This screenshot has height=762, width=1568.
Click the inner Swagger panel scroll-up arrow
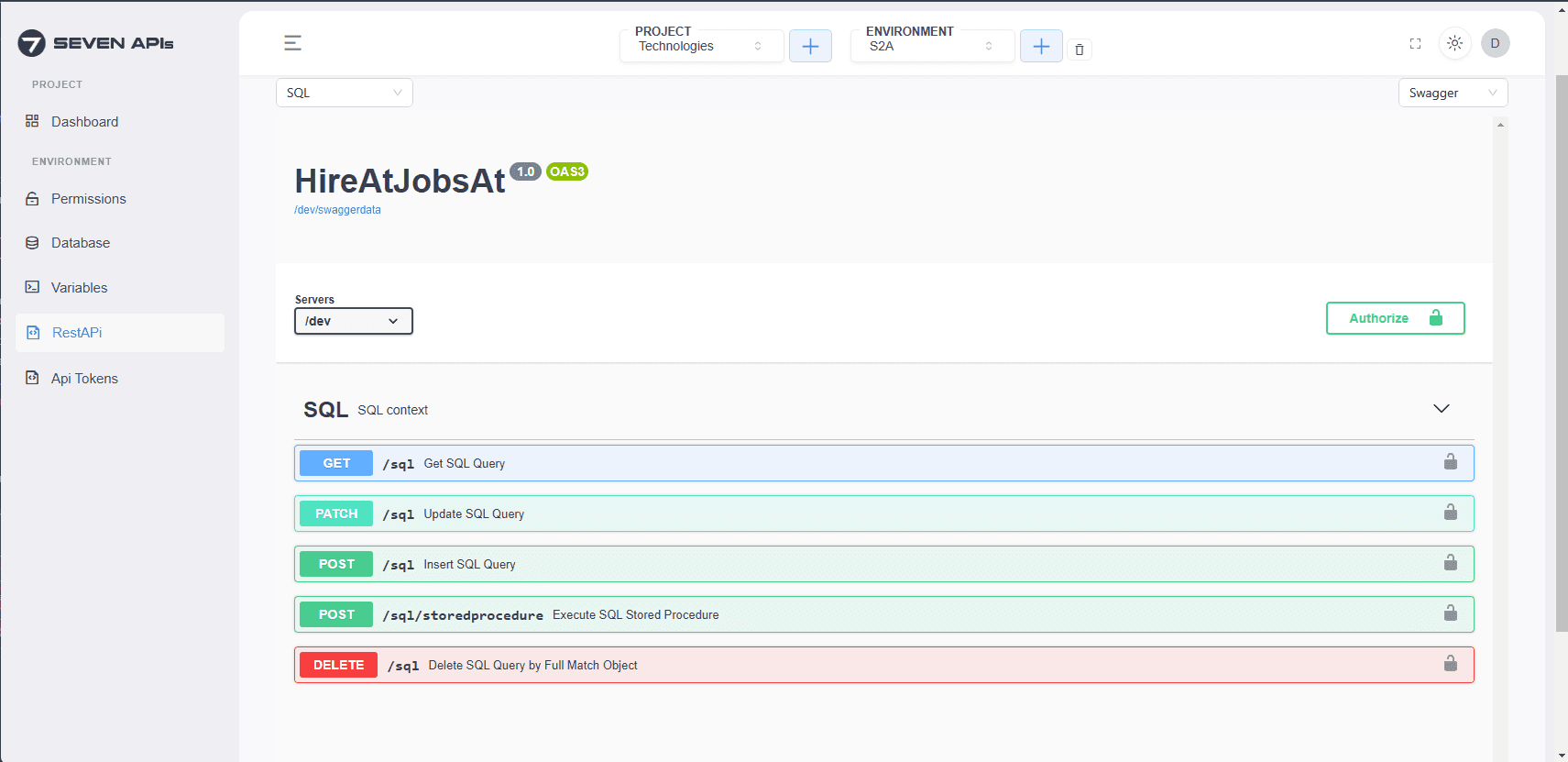(1500, 125)
